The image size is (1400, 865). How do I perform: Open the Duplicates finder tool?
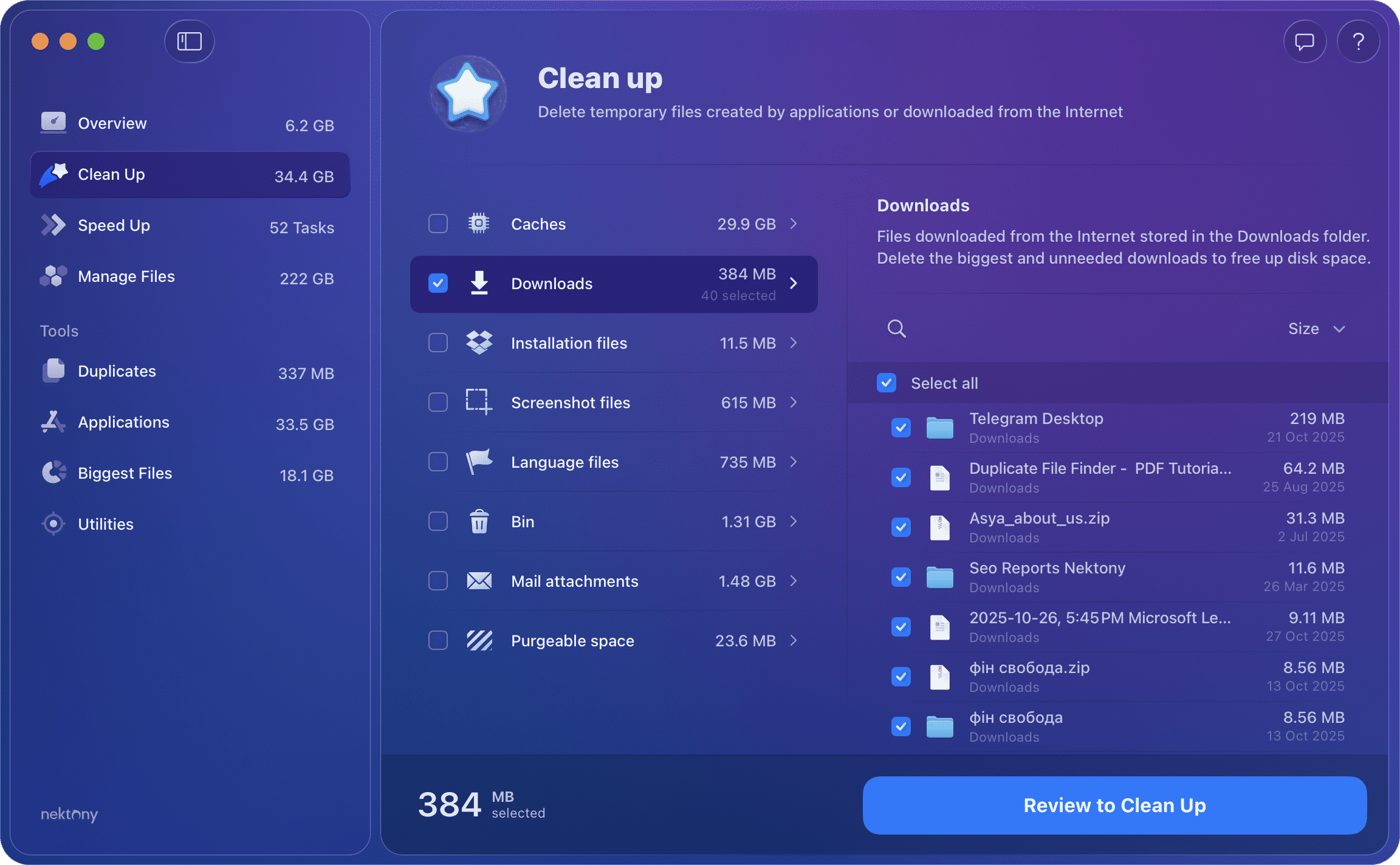point(116,371)
